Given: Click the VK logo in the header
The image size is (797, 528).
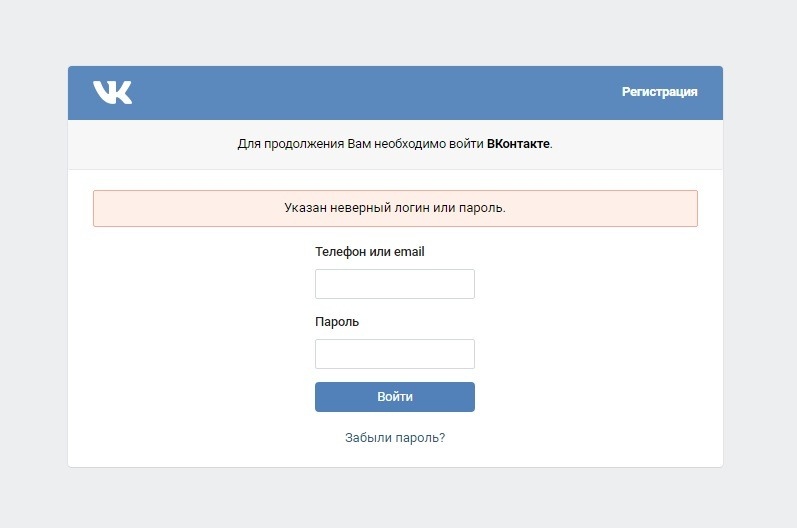Looking at the screenshot, I should [112, 92].
